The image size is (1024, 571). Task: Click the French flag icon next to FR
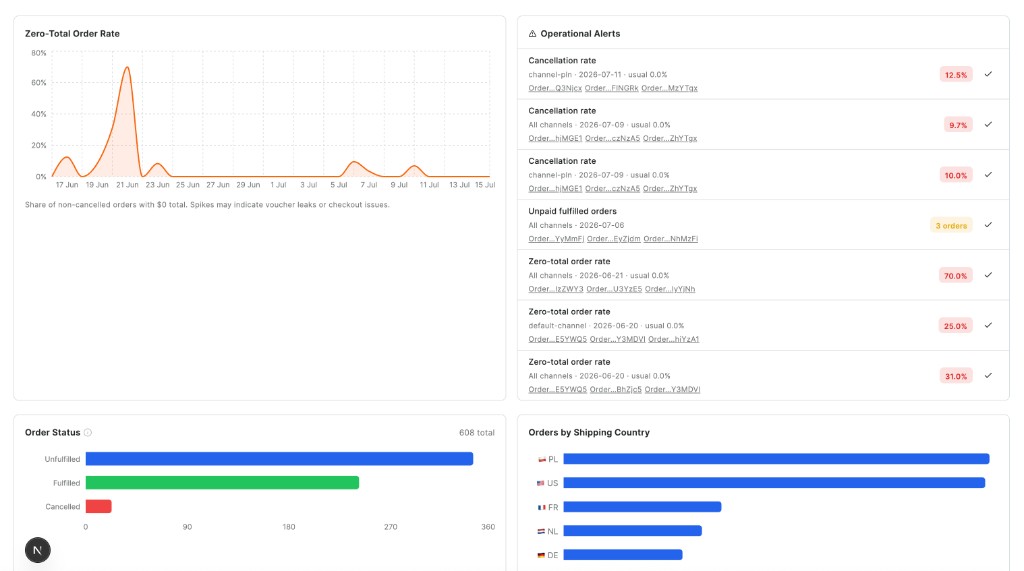[541, 507]
